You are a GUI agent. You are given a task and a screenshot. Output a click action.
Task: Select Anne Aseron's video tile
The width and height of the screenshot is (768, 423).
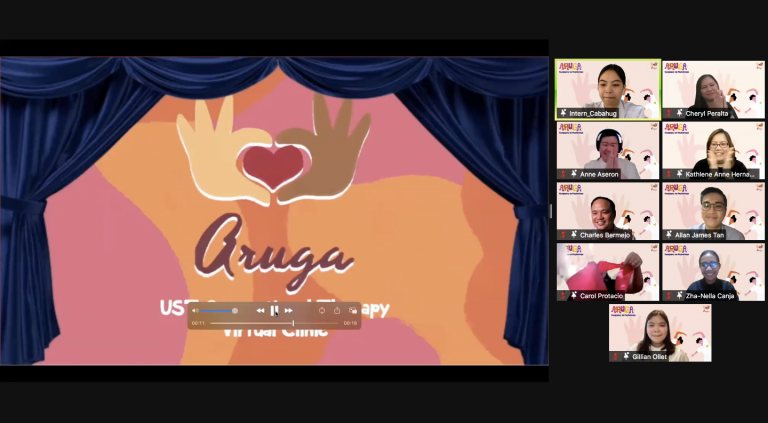(x=608, y=150)
